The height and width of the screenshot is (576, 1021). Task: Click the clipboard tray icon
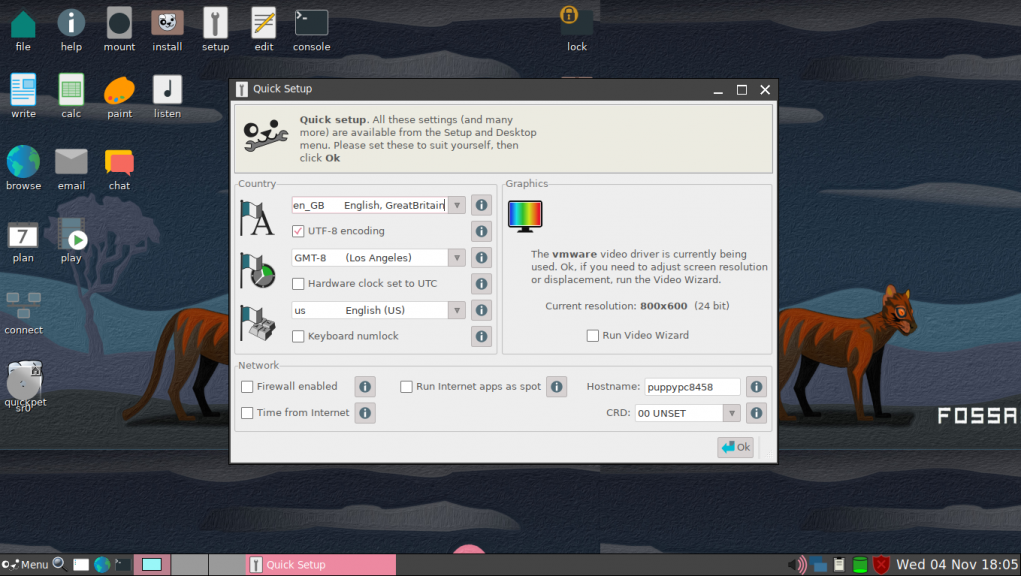(839, 564)
